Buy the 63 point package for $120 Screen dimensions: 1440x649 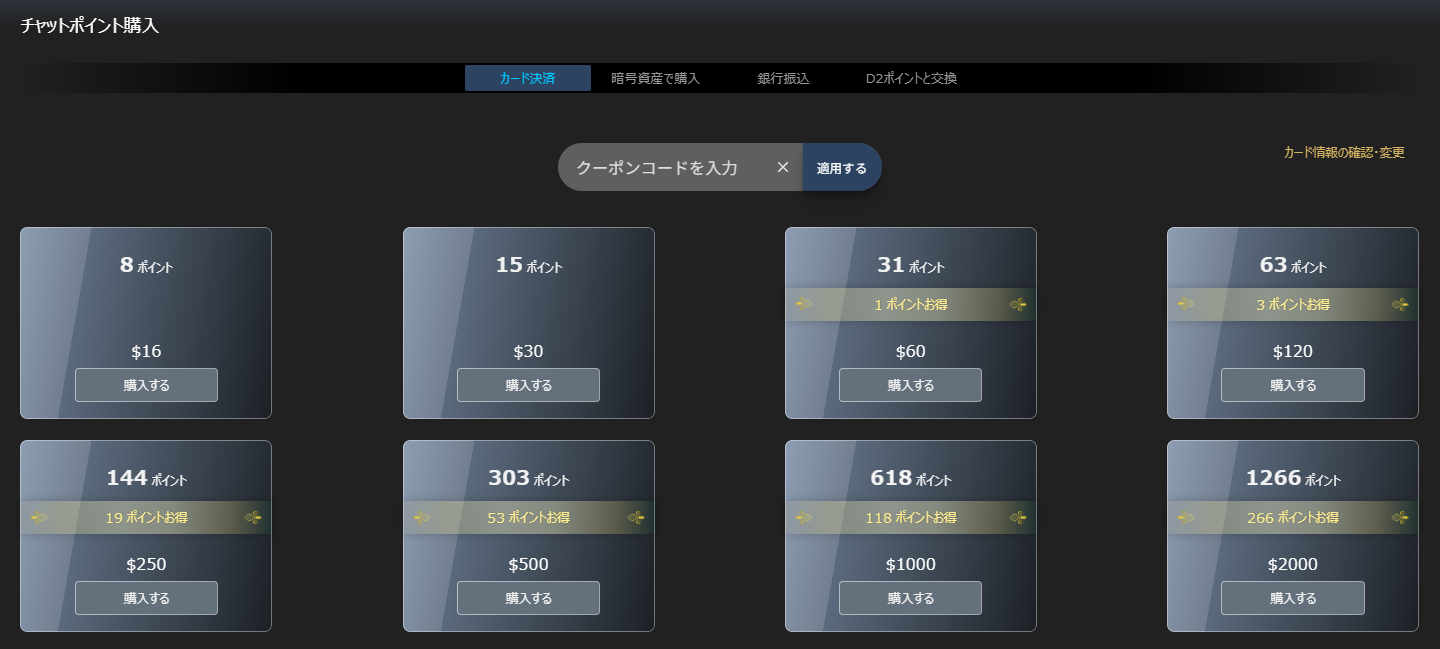[x=1292, y=385]
